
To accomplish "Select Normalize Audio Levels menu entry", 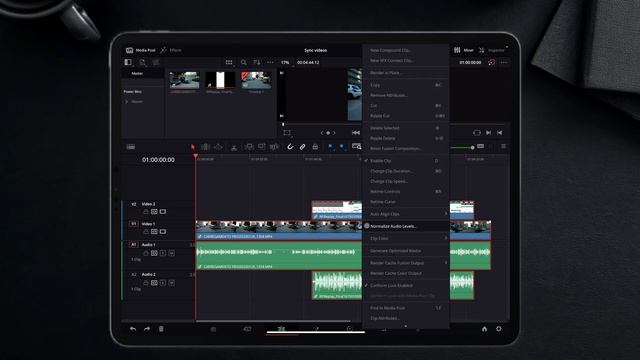I will (406, 226).
